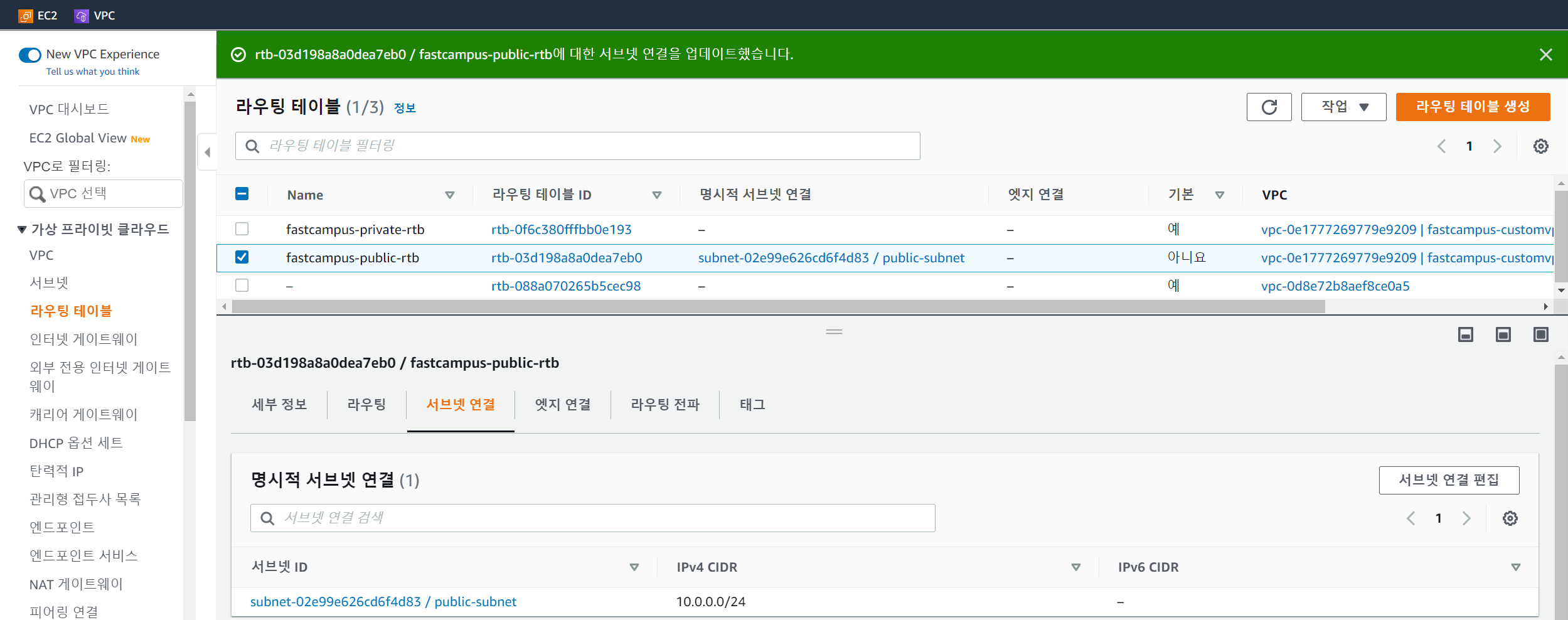
Task: Open the EC2 service shortcut icon
Action: (26, 16)
